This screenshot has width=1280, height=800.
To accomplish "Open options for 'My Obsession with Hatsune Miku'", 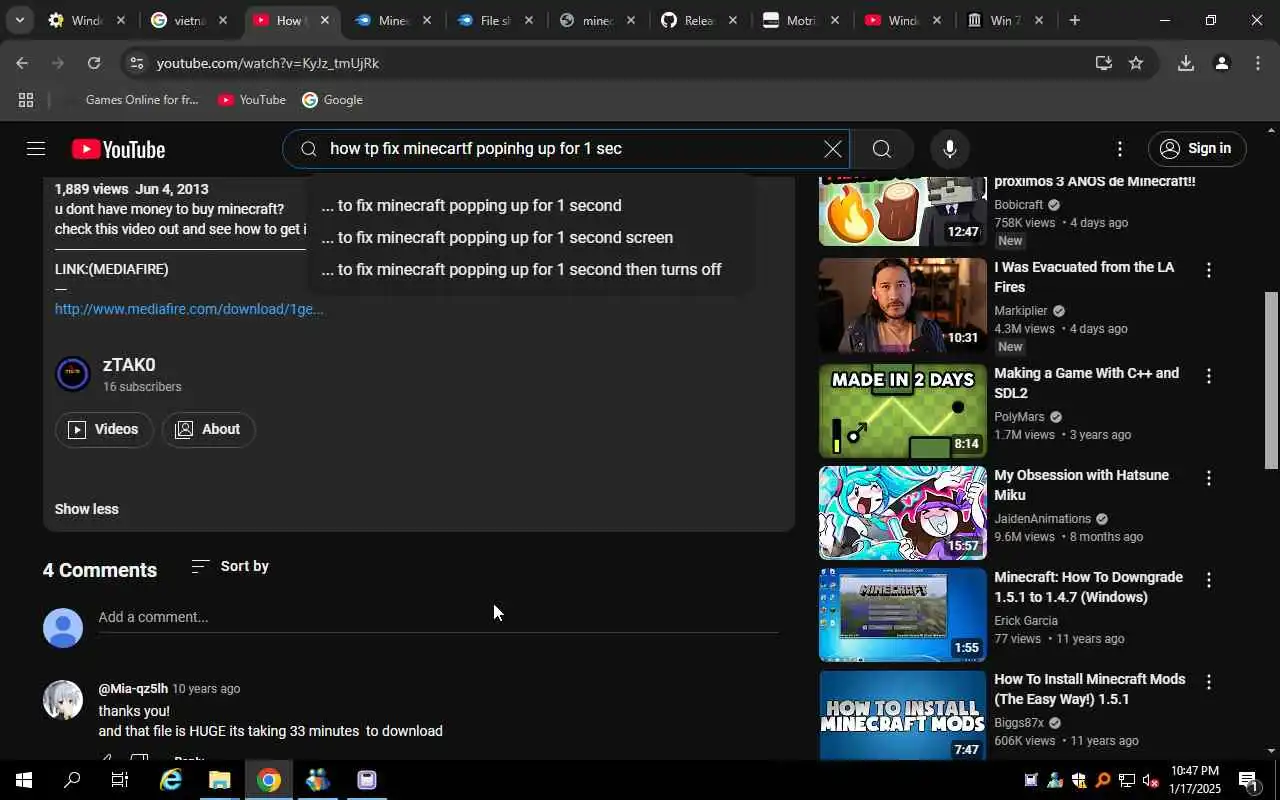I will tap(1208, 478).
